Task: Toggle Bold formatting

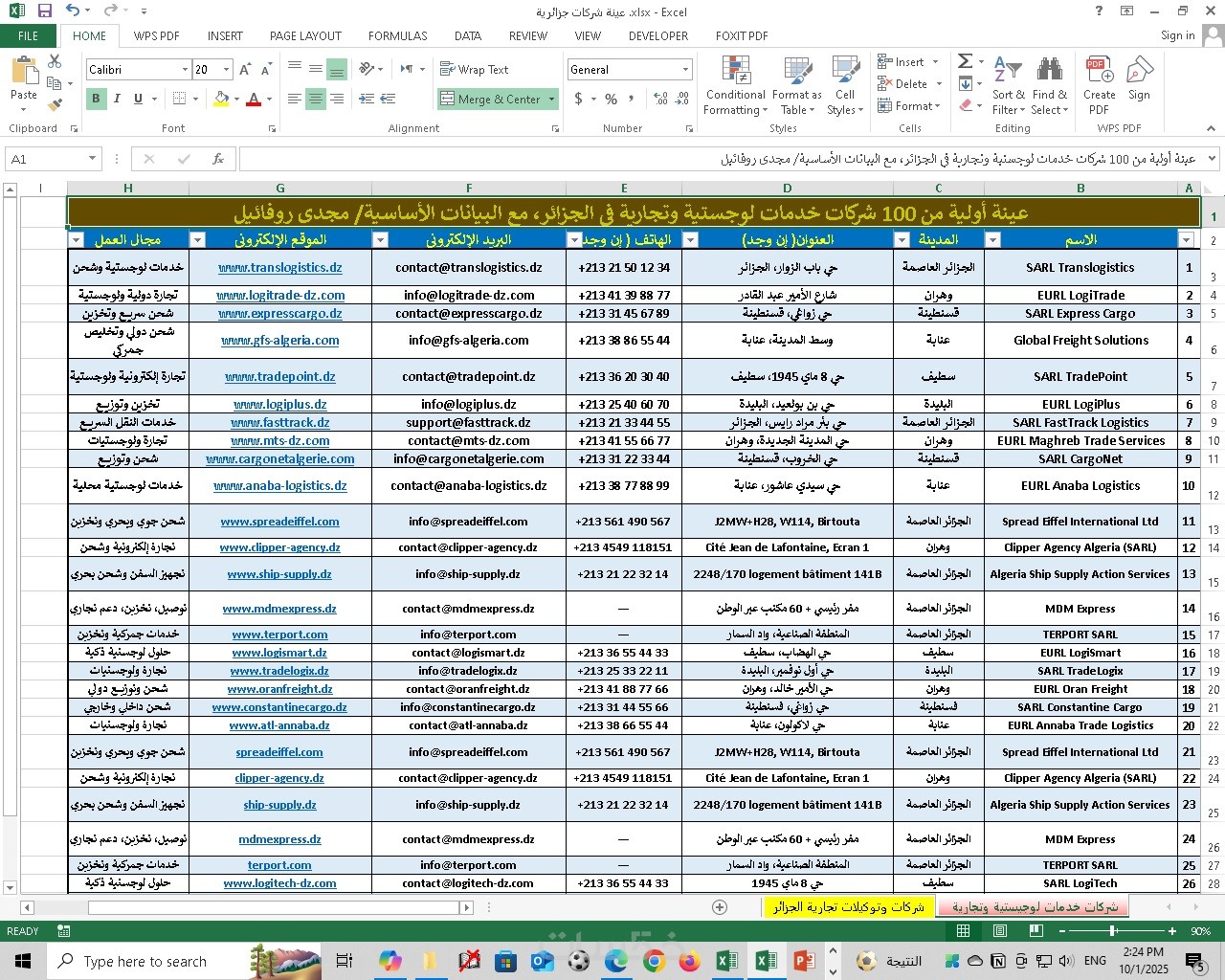Action: [x=96, y=99]
